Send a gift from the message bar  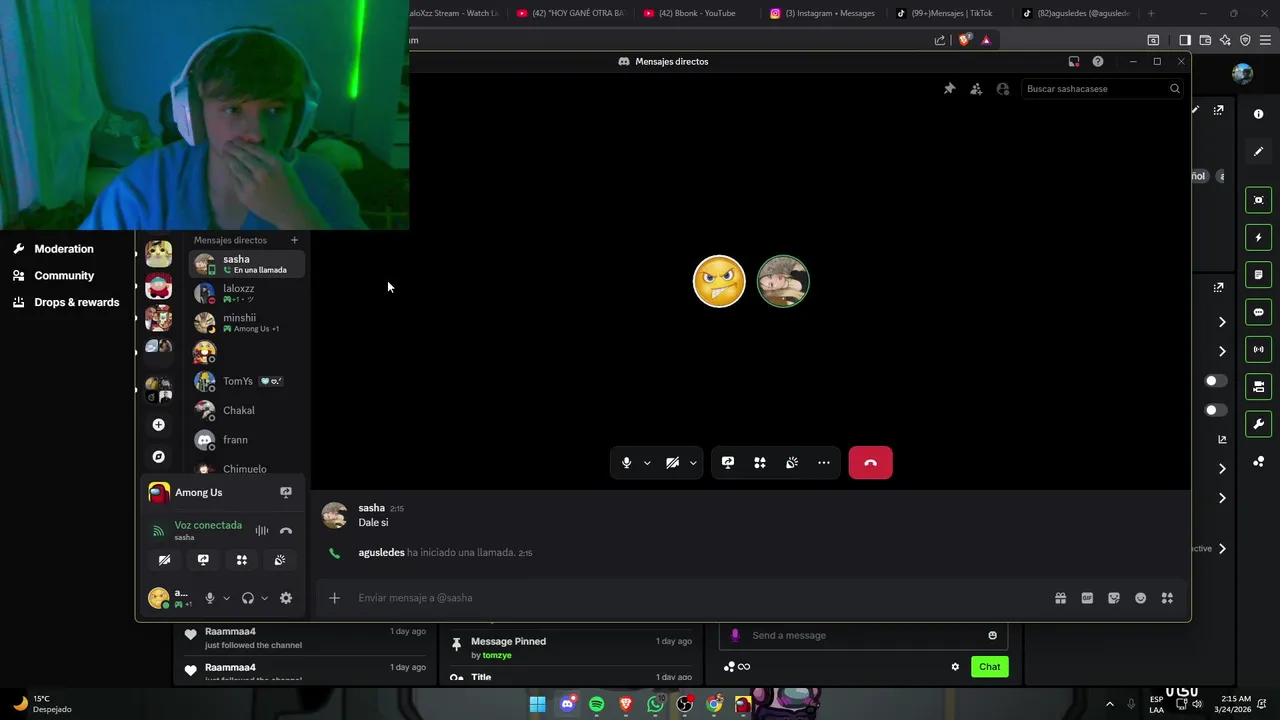[1061, 598]
